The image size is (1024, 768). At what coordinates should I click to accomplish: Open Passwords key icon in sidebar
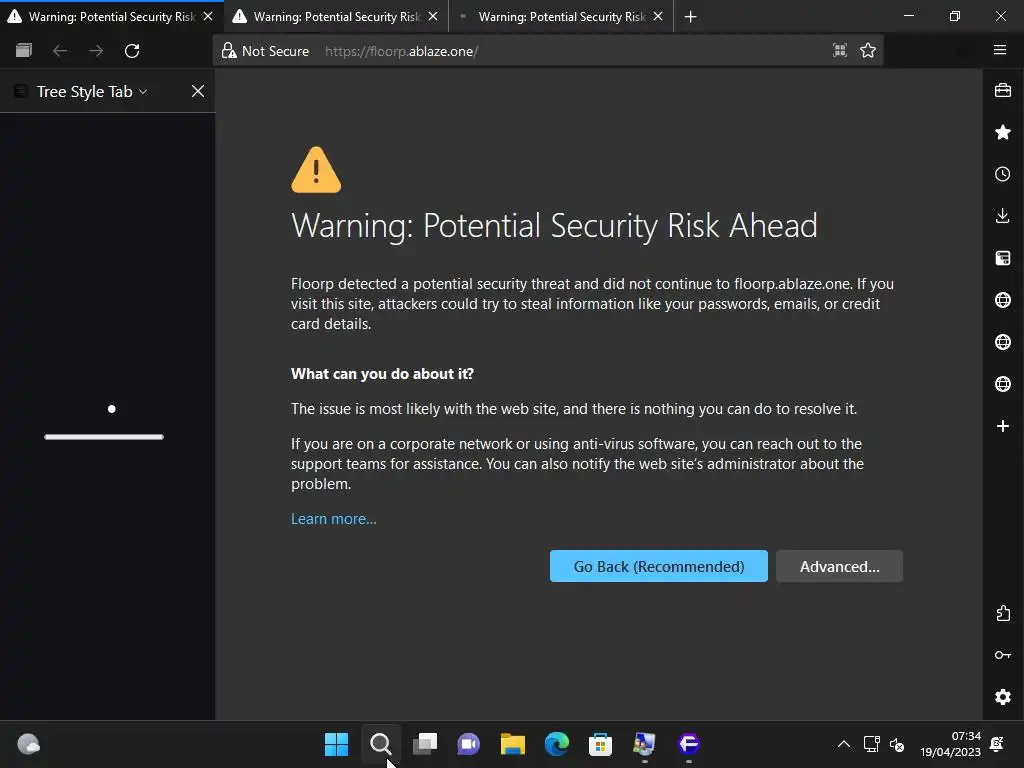click(1002, 655)
